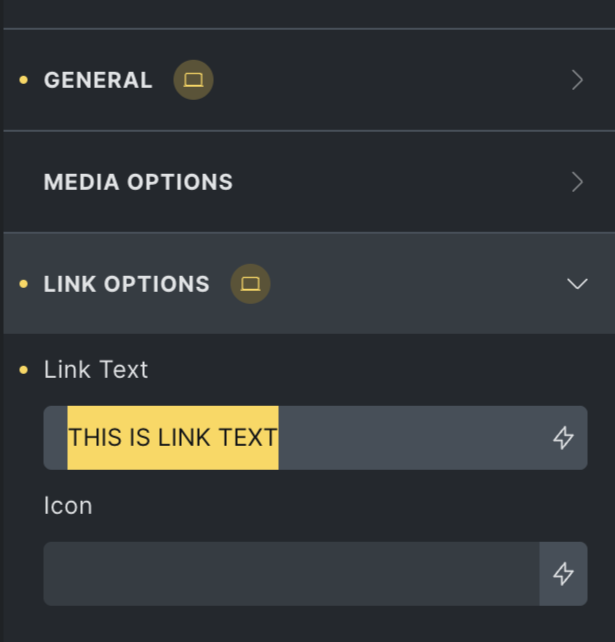Collapse LINK OPTIONS with the down chevron
This screenshot has width=615, height=642.
click(x=577, y=284)
